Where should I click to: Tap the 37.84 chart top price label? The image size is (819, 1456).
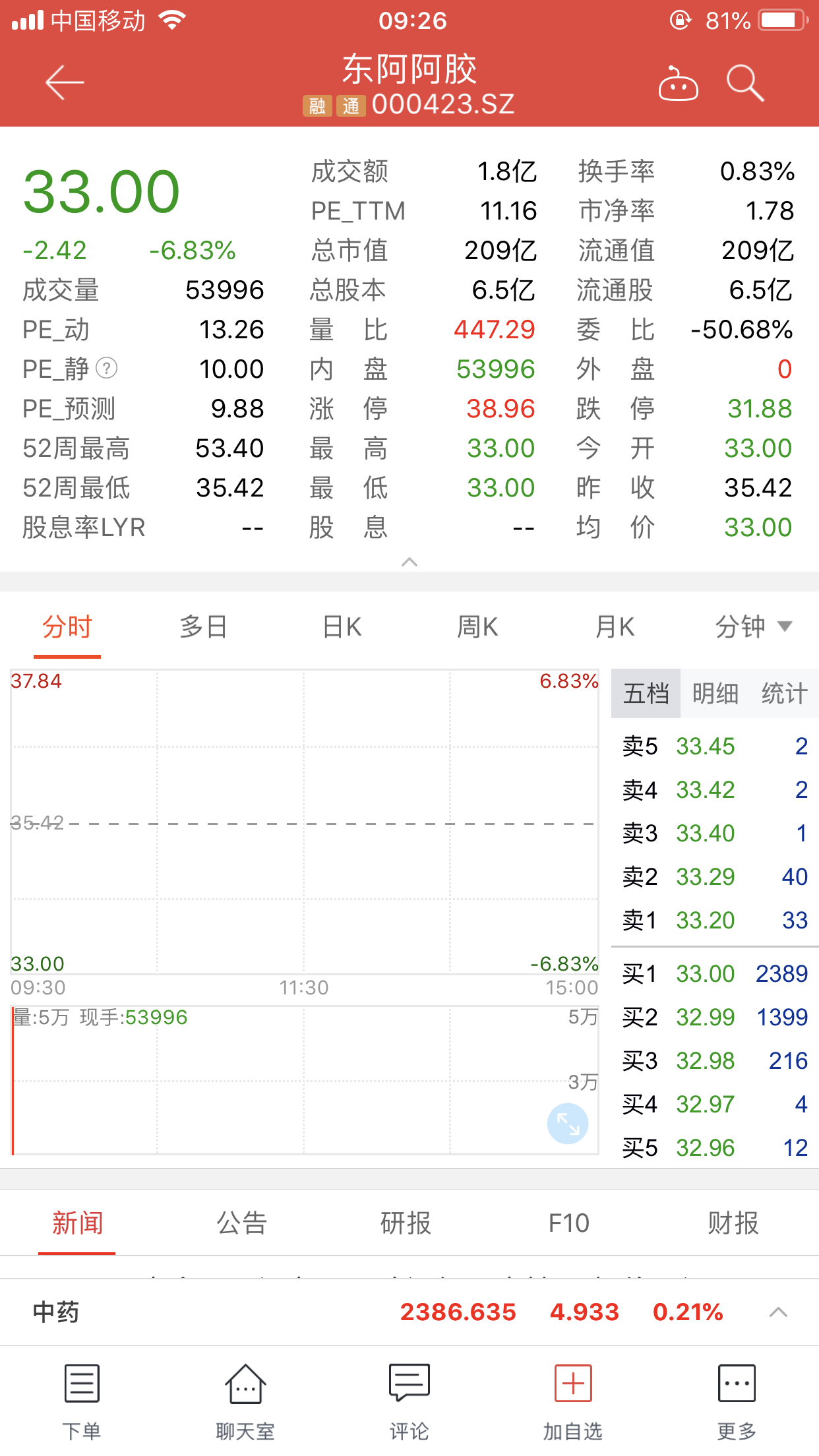click(x=36, y=681)
